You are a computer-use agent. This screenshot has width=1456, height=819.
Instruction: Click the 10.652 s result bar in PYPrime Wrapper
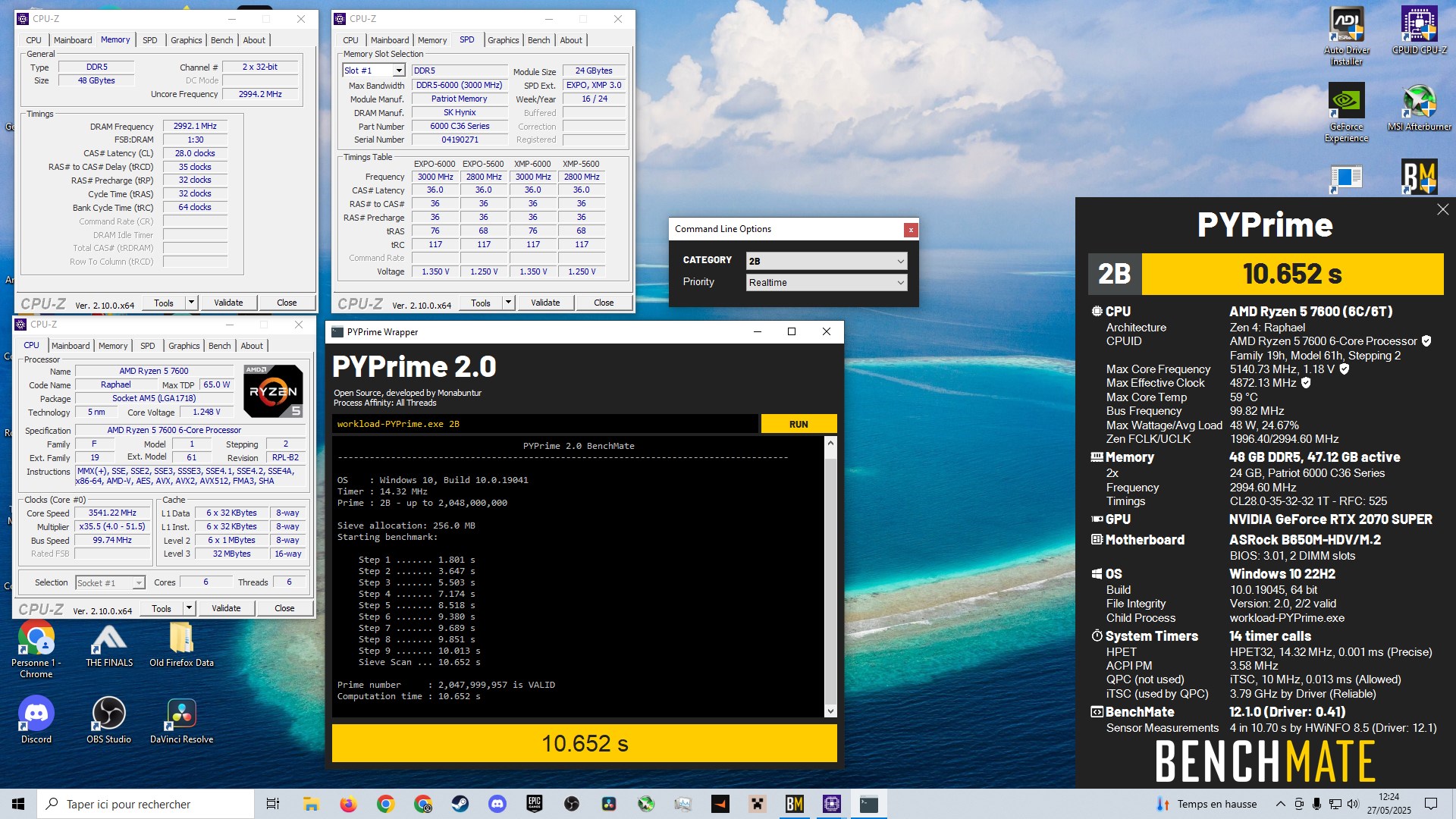(x=584, y=743)
